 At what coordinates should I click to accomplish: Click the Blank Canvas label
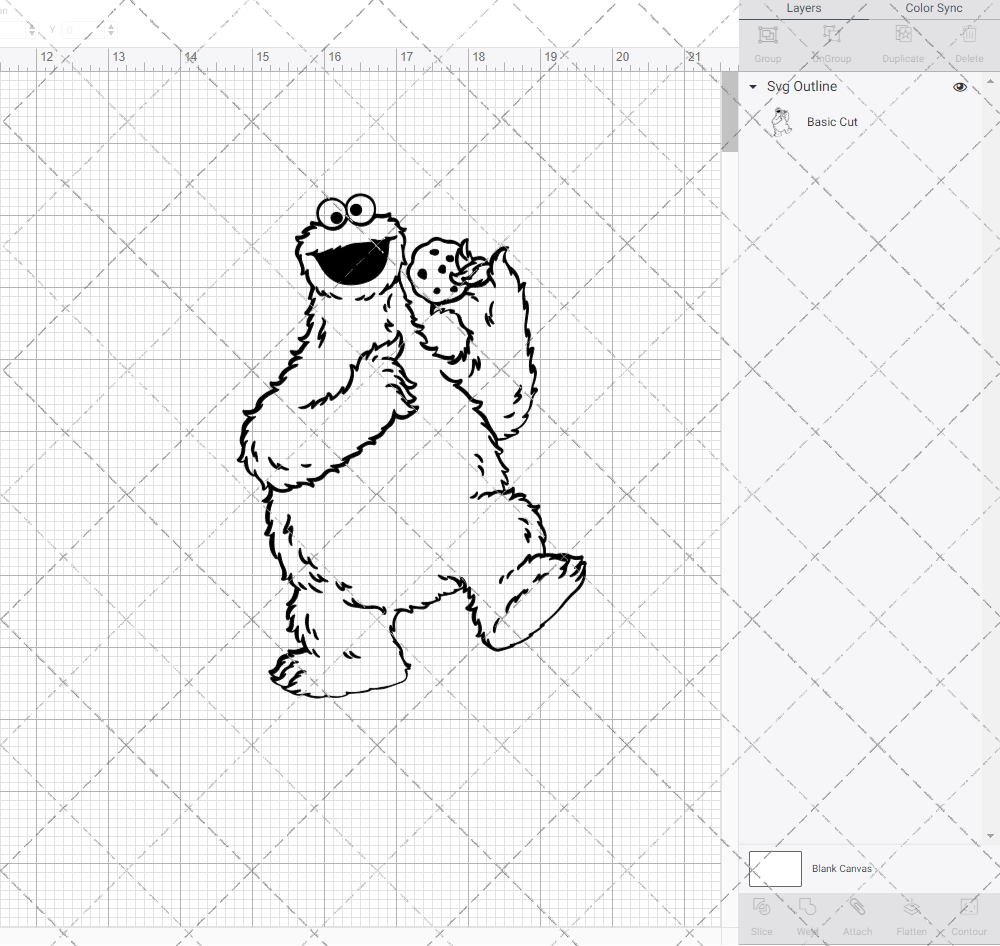843,868
